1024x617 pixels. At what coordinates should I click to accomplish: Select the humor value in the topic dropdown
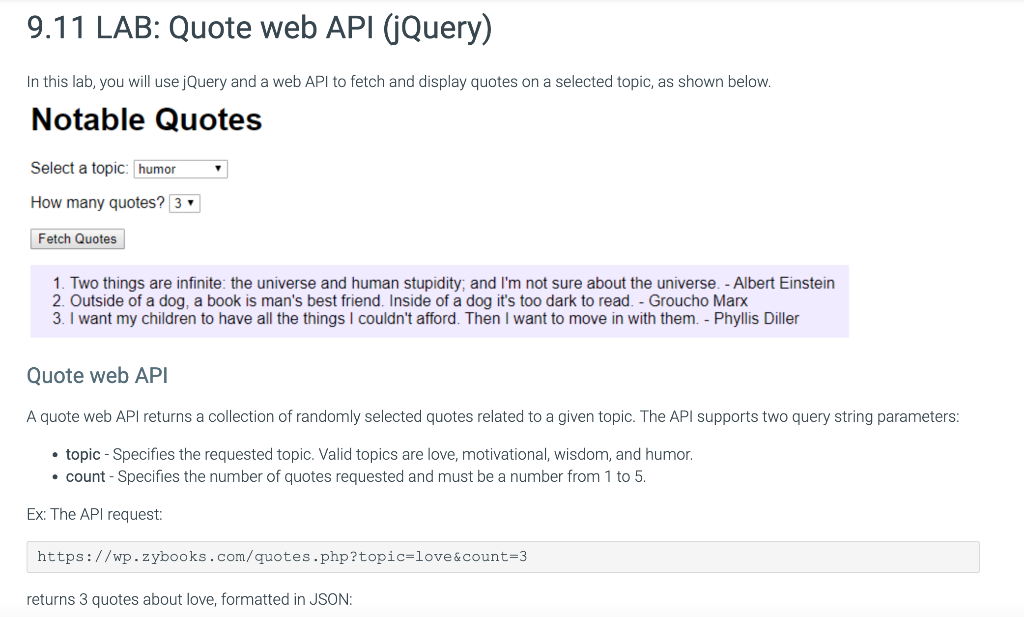click(x=155, y=168)
